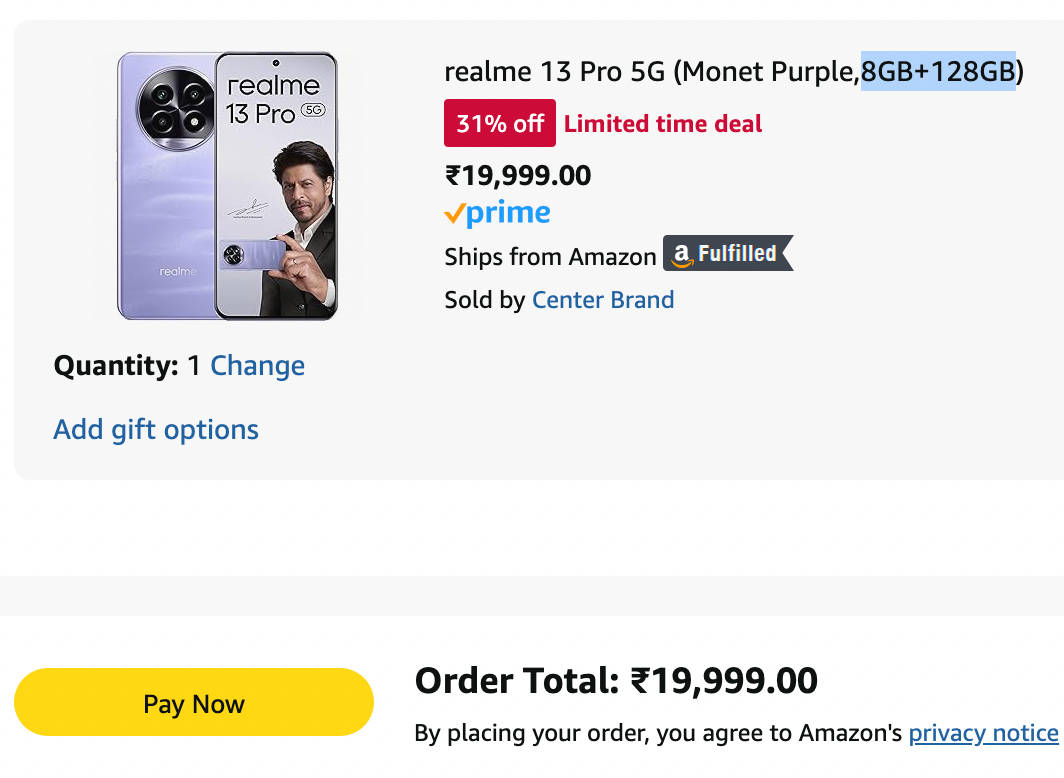Click the prime logo text
The image size is (1064, 778).
click(x=508, y=212)
